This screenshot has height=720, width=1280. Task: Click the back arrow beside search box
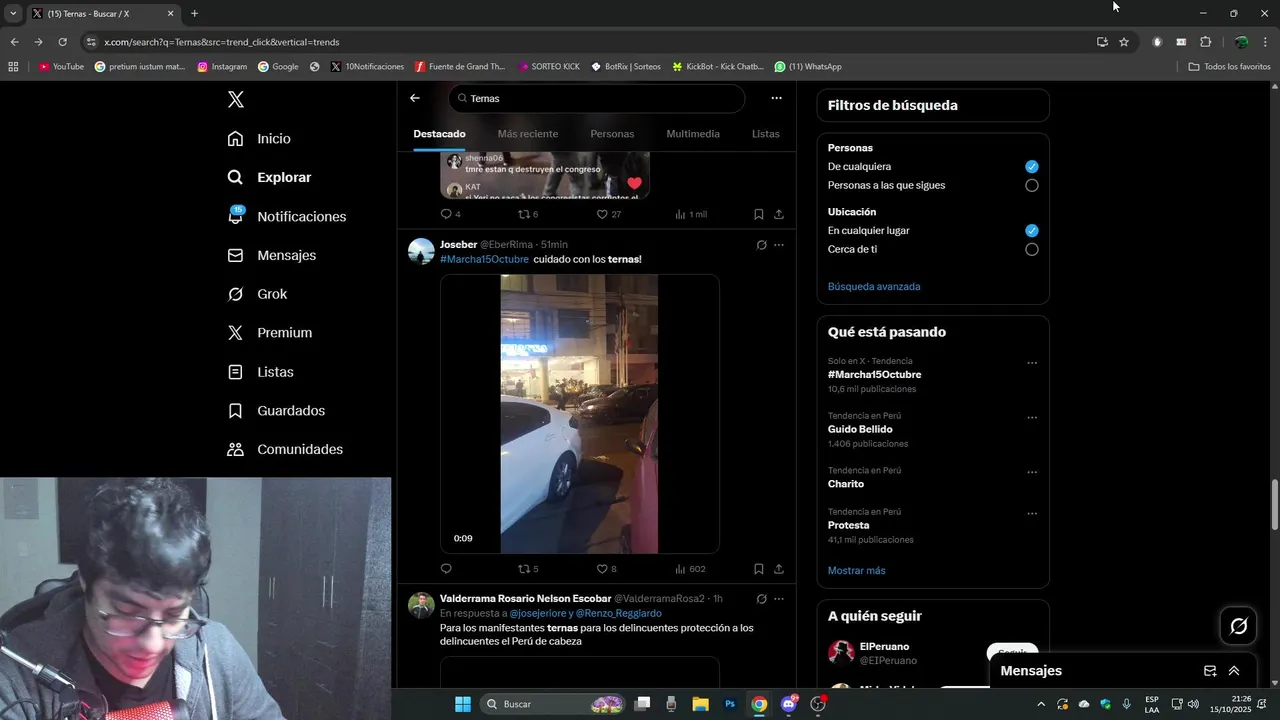[415, 98]
